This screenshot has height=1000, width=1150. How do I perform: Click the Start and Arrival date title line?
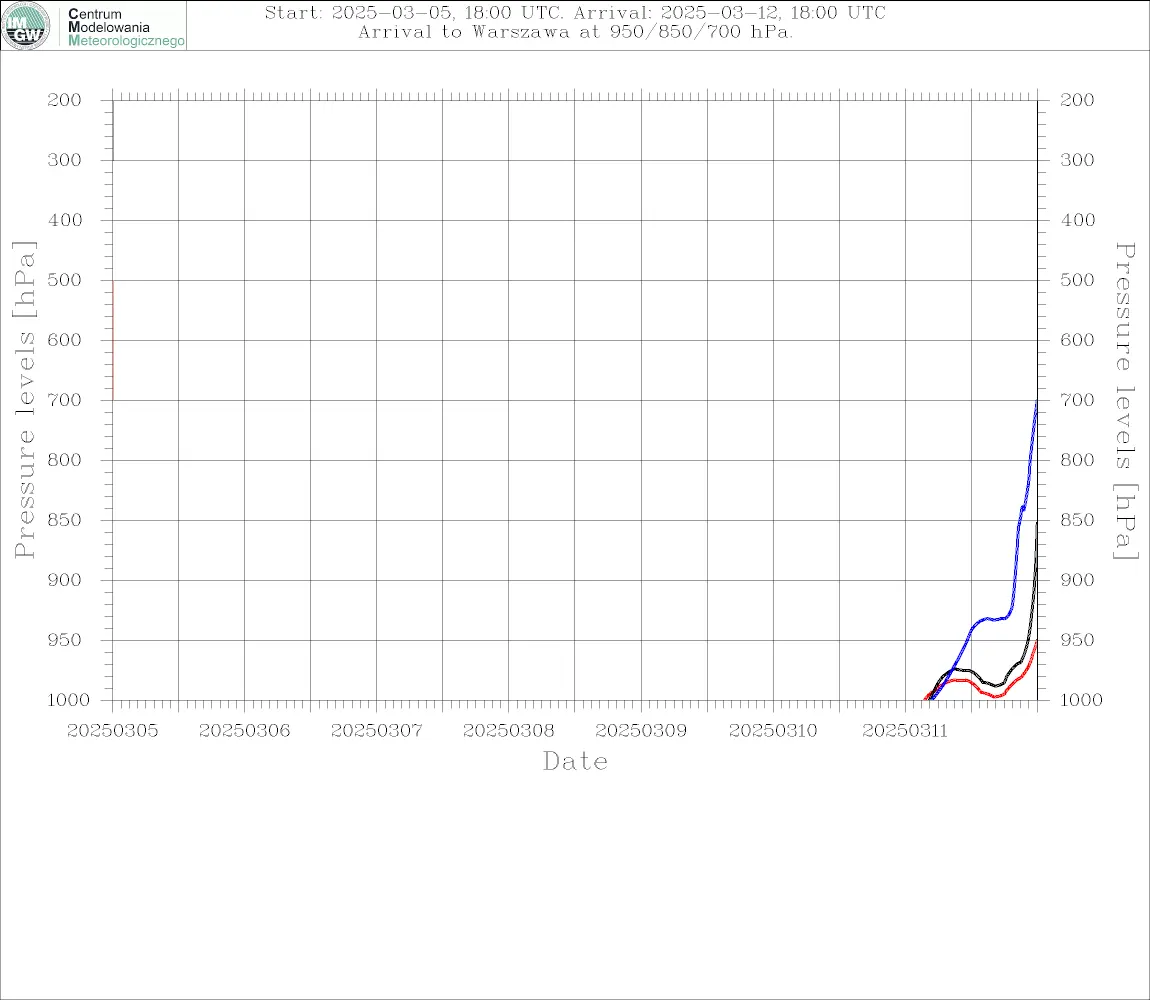[x=575, y=13]
